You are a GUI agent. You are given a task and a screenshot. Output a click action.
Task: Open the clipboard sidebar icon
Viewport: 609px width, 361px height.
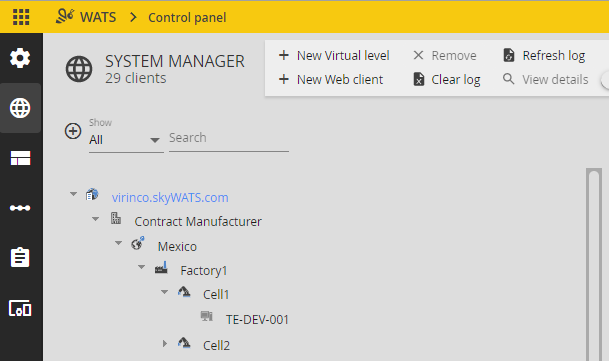[x=20, y=257]
